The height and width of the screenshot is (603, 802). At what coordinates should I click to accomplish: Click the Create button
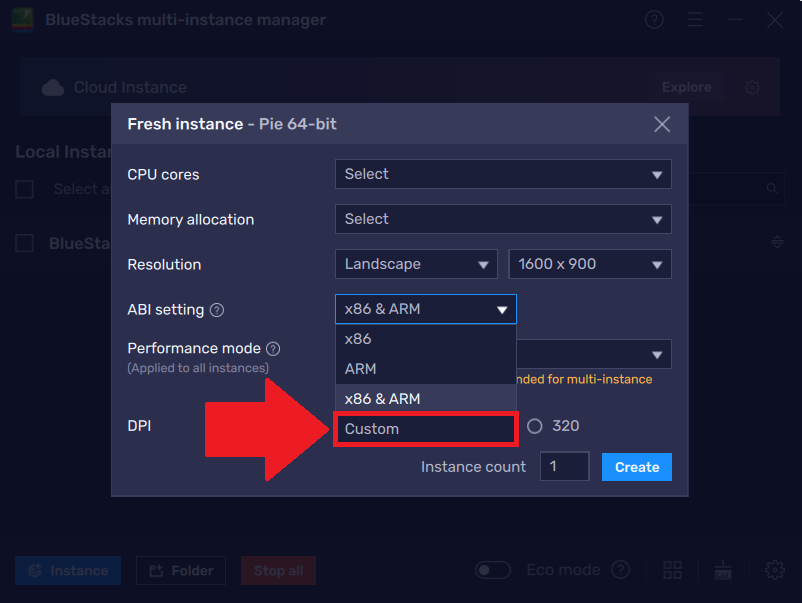tap(637, 467)
